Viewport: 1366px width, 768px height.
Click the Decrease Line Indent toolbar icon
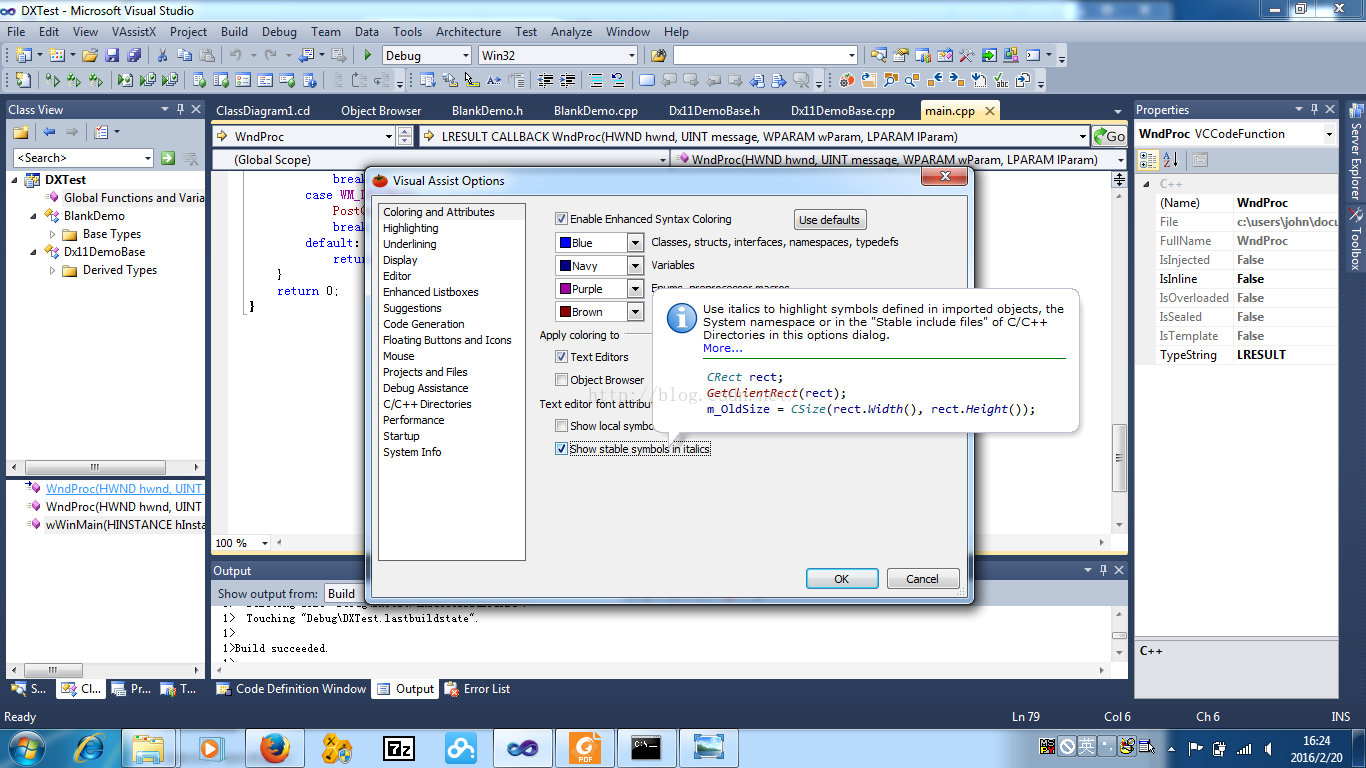click(x=545, y=80)
